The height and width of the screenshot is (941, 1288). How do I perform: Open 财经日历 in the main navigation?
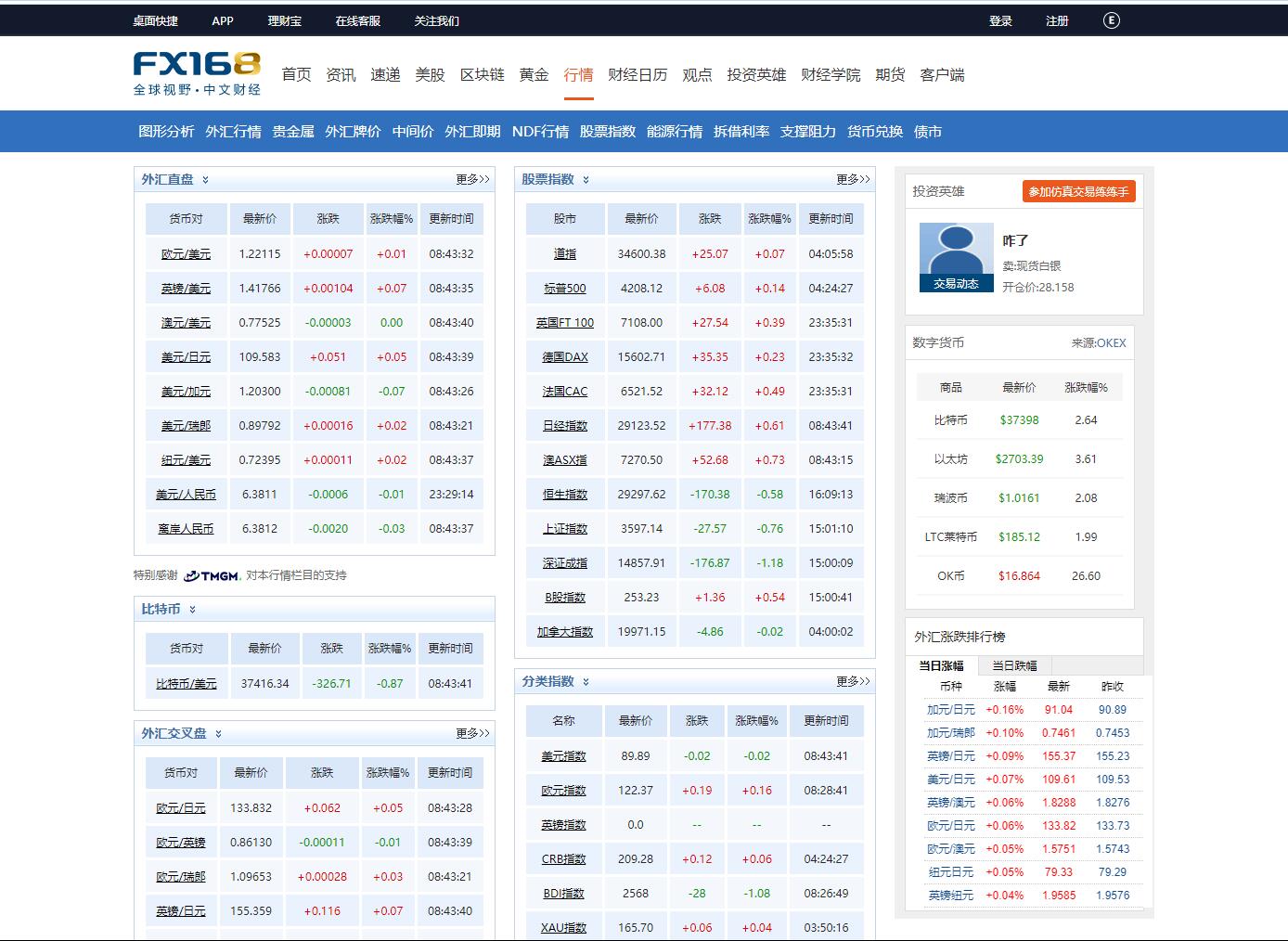tap(638, 75)
